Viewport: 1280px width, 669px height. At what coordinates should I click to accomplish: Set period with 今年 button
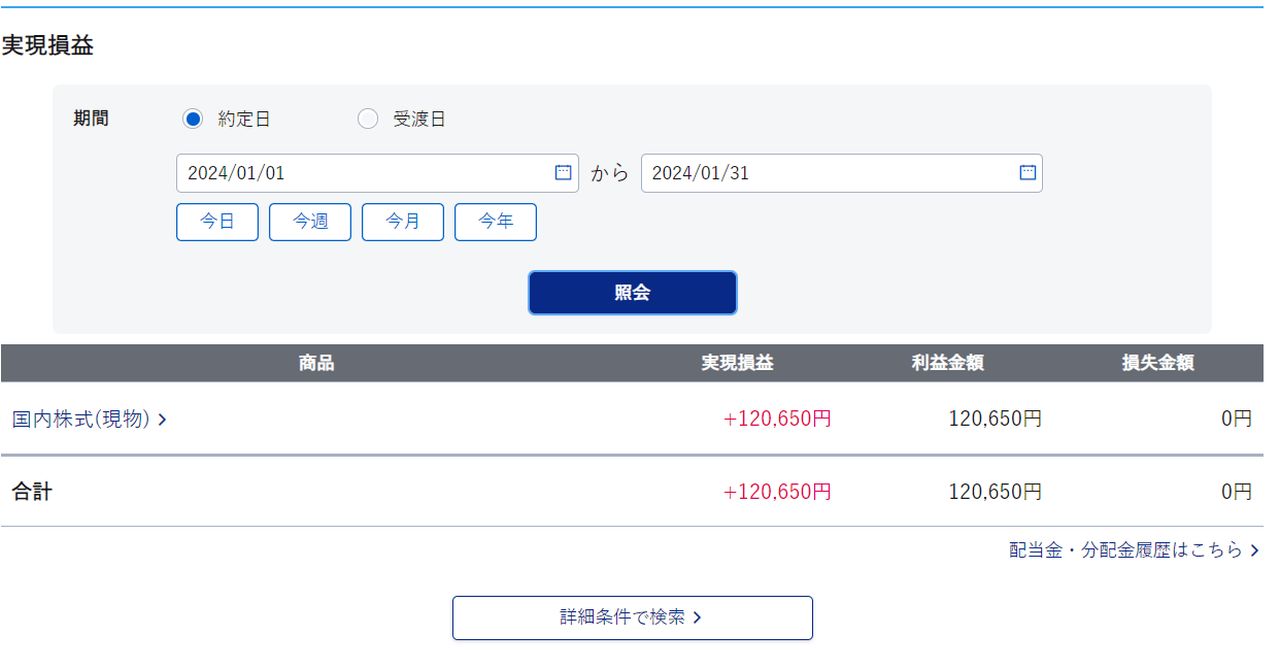[x=495, y=222]
